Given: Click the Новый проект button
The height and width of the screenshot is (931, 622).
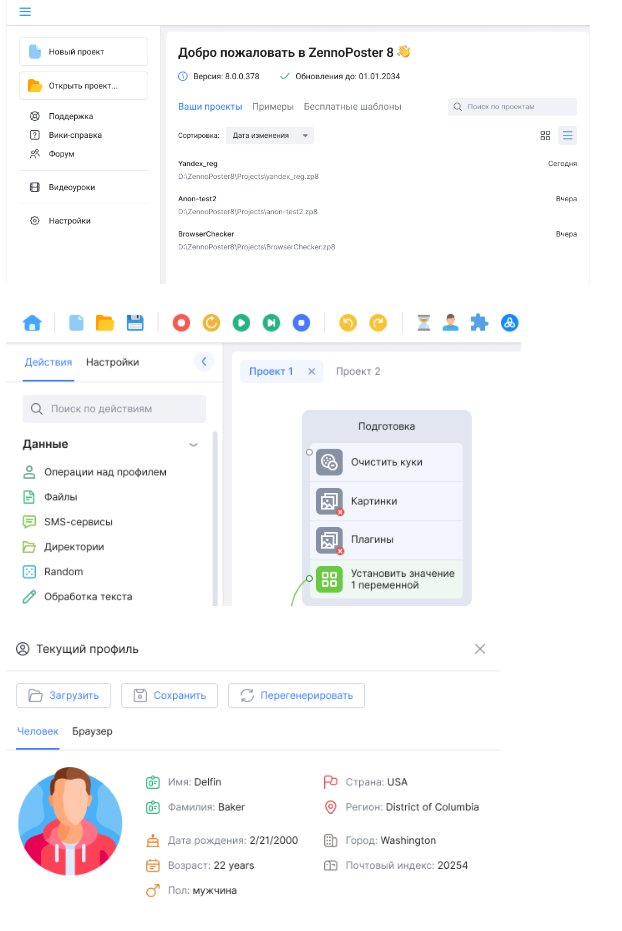Looking at the screenshot, I should (x=83, y=52).
